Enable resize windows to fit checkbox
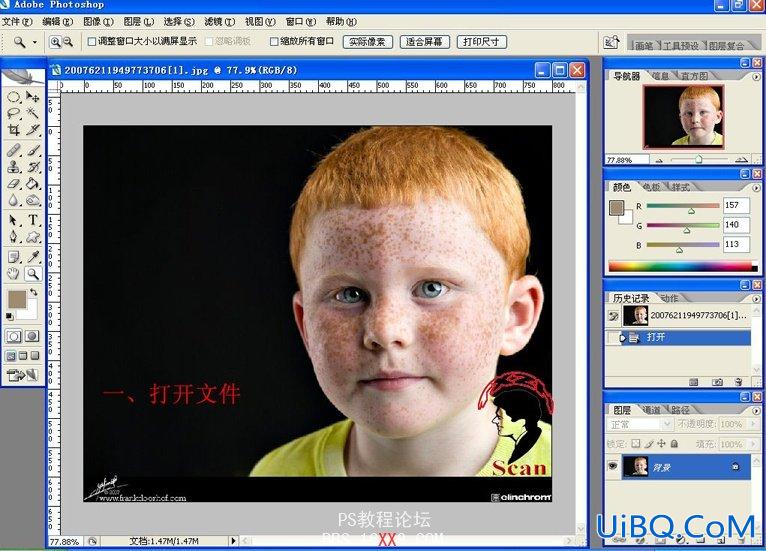 coord(91,42)
